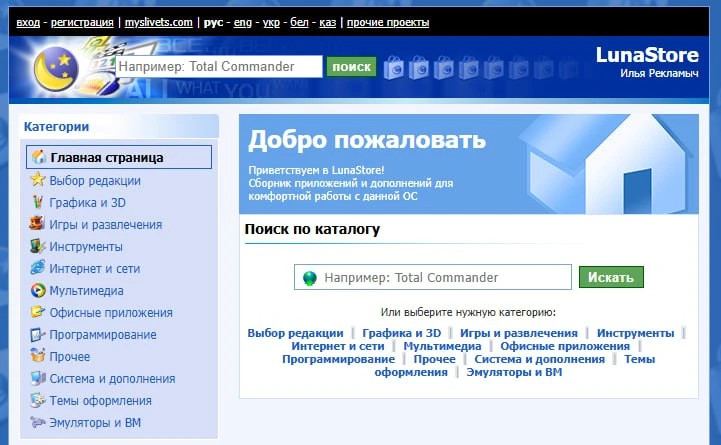The image size is (721, 445).
Task: Click the home icon beside Главная страница
Action: click(x=39, y=157)
